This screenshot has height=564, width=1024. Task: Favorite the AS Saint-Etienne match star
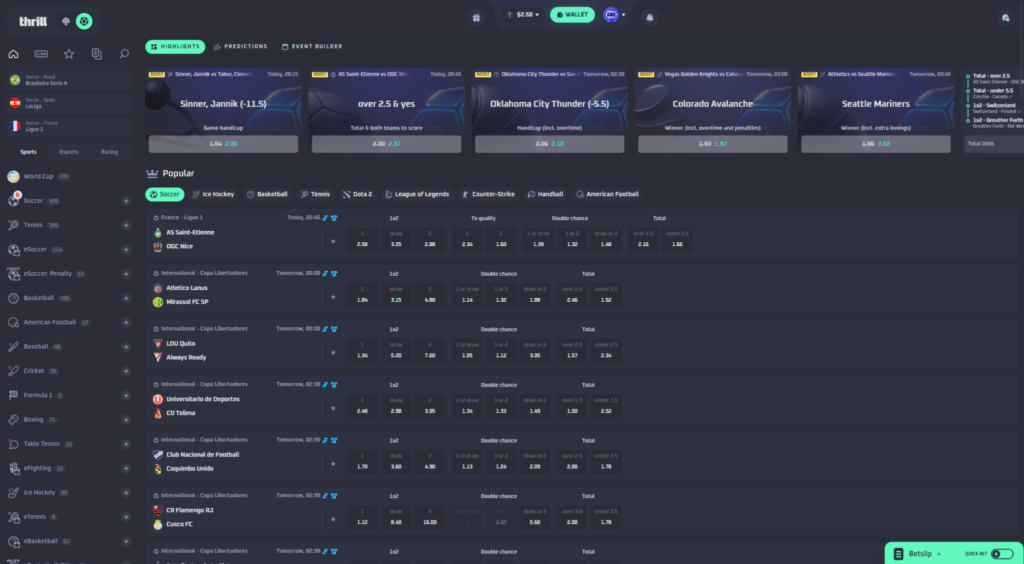(x=333, y=242)
